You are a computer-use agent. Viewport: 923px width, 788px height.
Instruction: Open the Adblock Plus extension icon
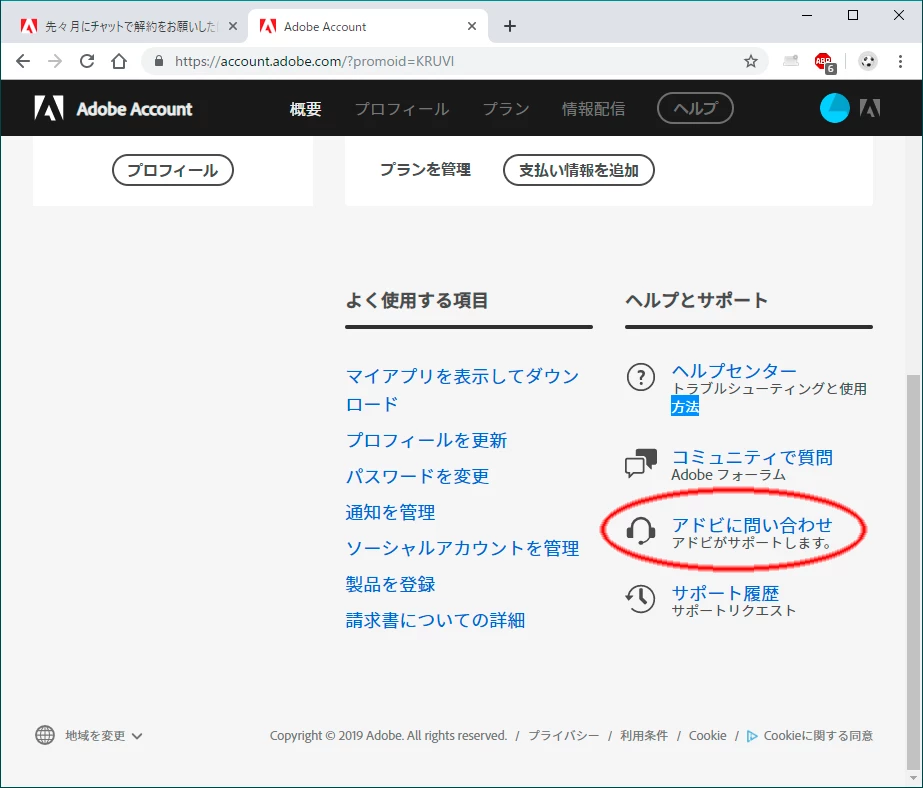[x=824, y=62]
